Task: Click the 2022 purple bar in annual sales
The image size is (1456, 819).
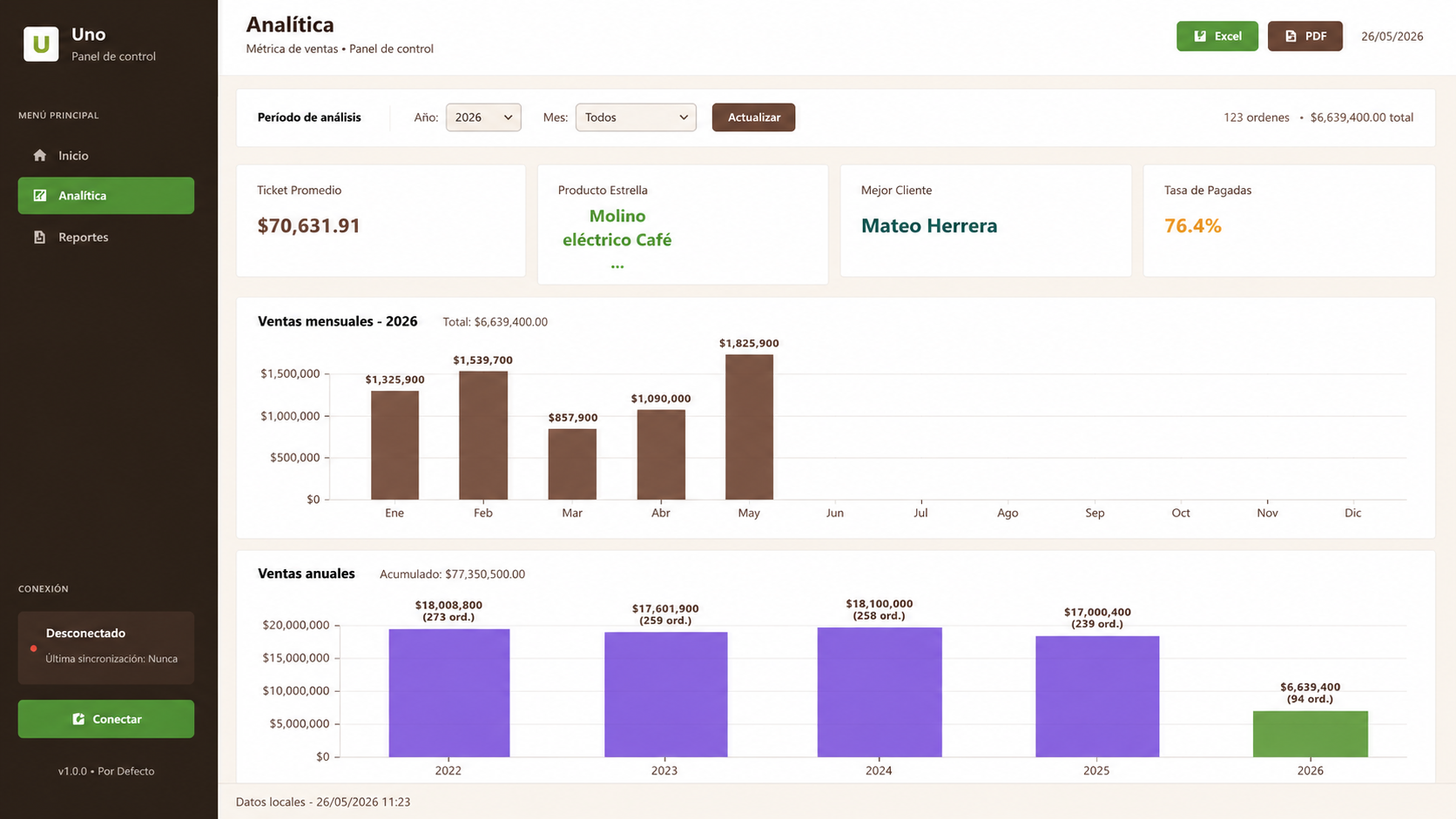Action: point(448,693)
